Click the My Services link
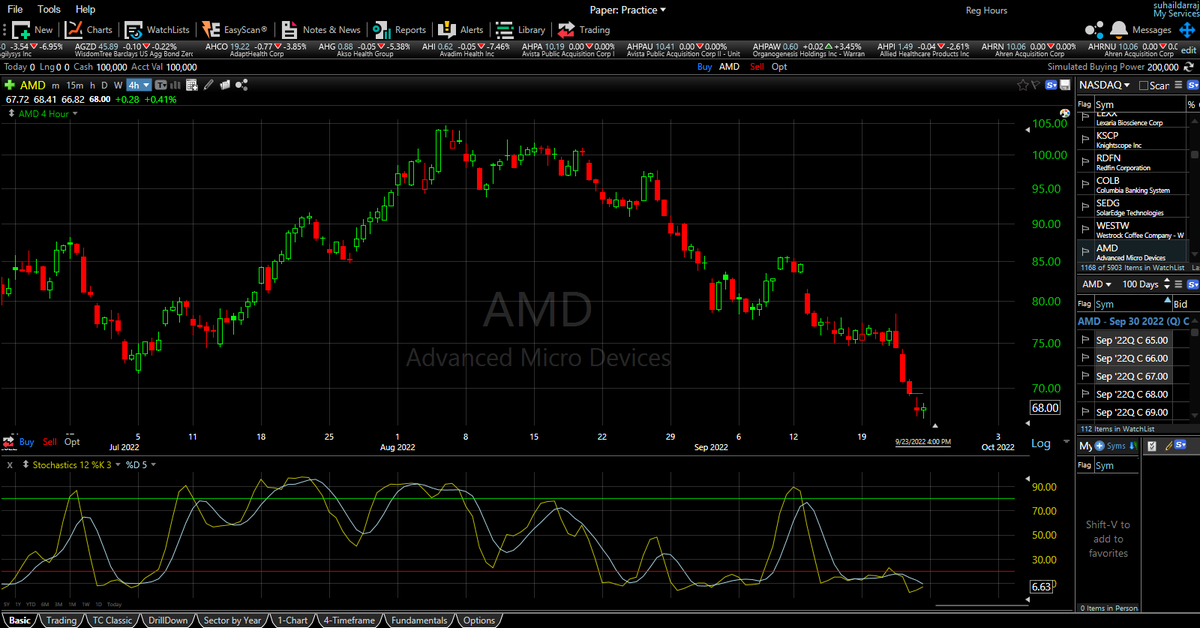1200x628 pixels. (x=1175, y=14)
